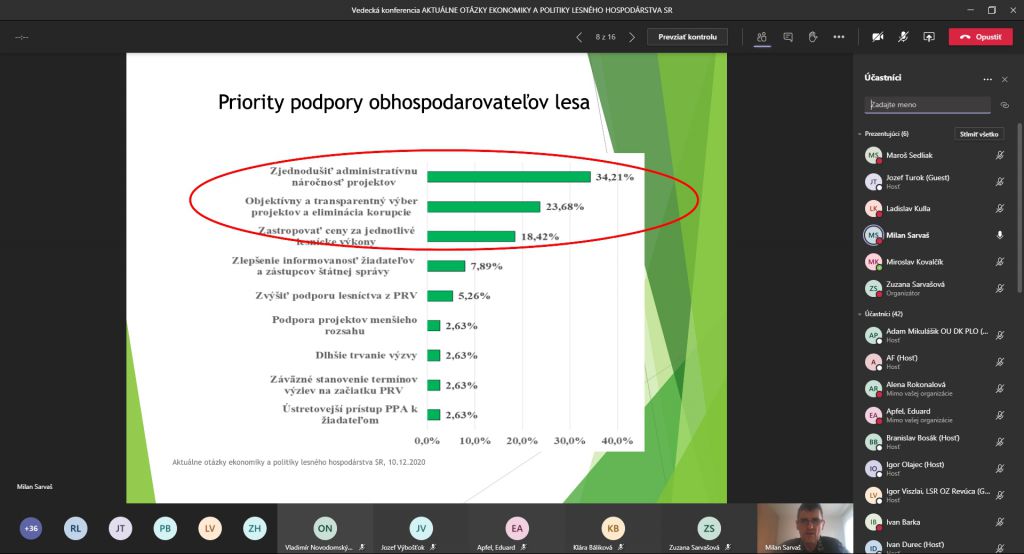Open the meeting chat panel

pyautogui.click(x=788, y=37)
